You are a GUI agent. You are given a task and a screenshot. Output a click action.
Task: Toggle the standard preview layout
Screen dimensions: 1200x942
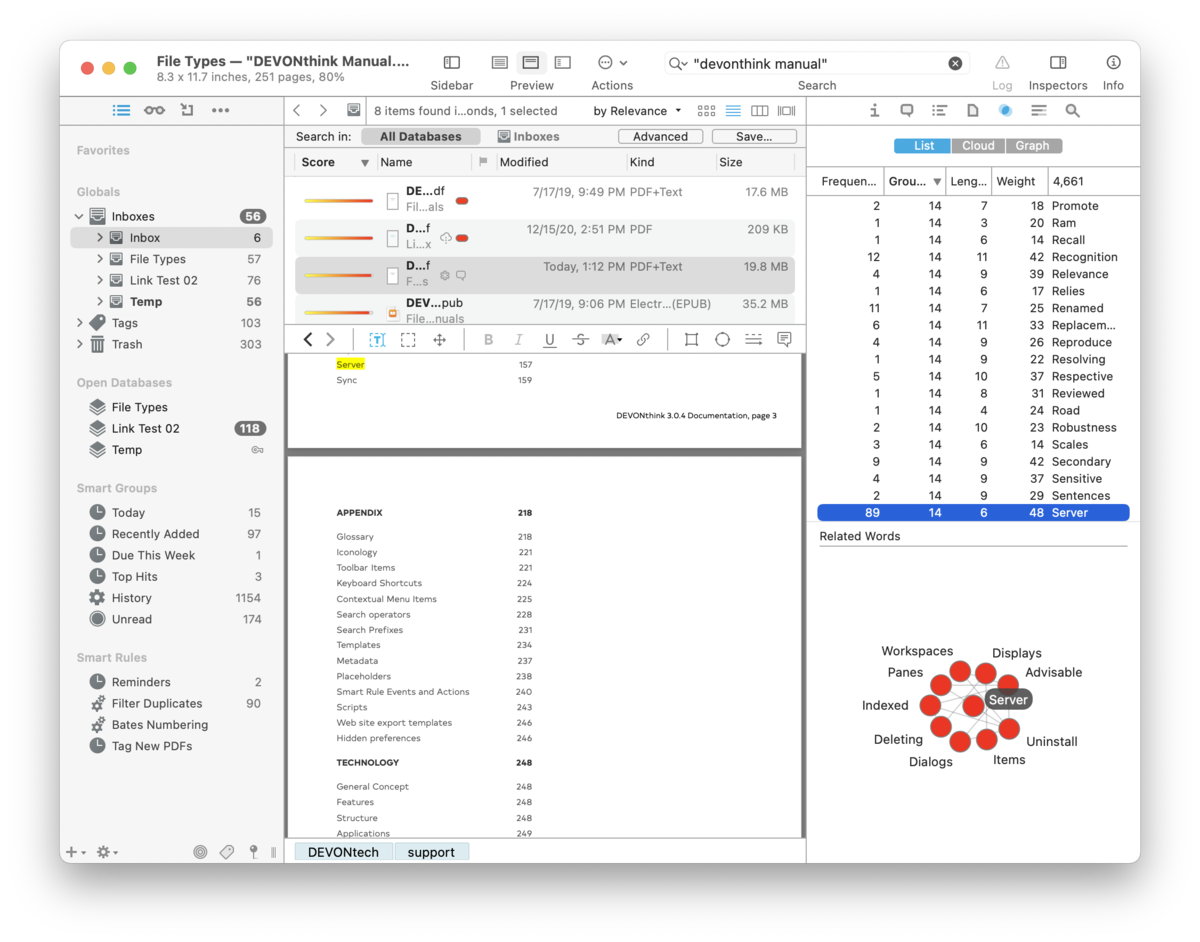531,63
